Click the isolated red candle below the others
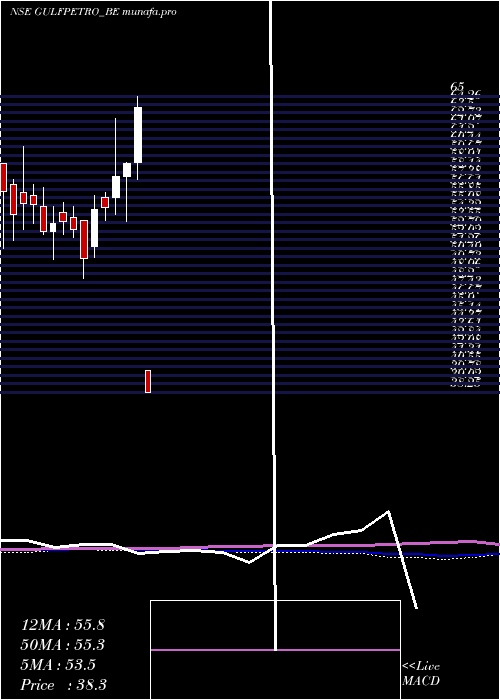The width and height of the screenshot is (500, 700). (x=148, y=381)
